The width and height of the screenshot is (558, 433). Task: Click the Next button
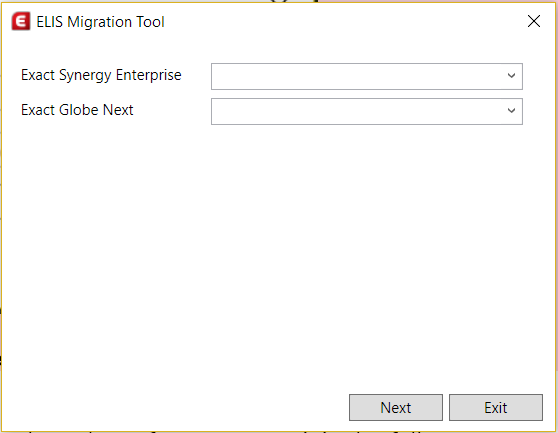coord(396,407)
